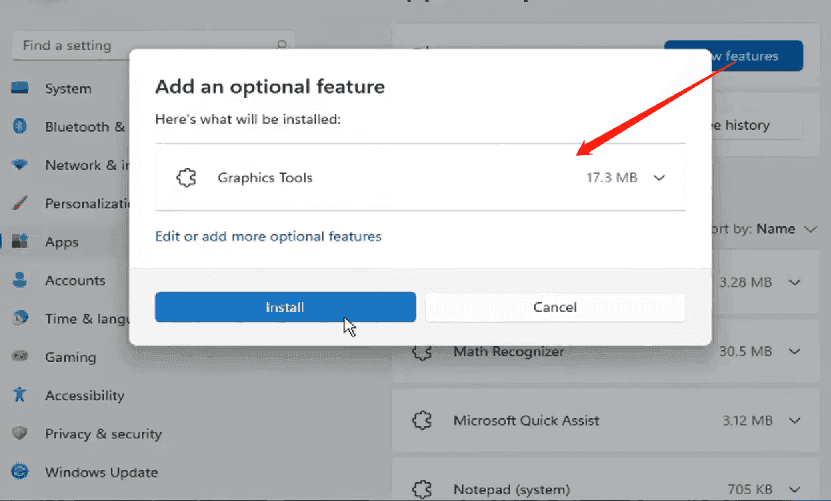Click the 17.3 MB size value
This screenshot has width=831, height=501.
click(x=612, y=178)
